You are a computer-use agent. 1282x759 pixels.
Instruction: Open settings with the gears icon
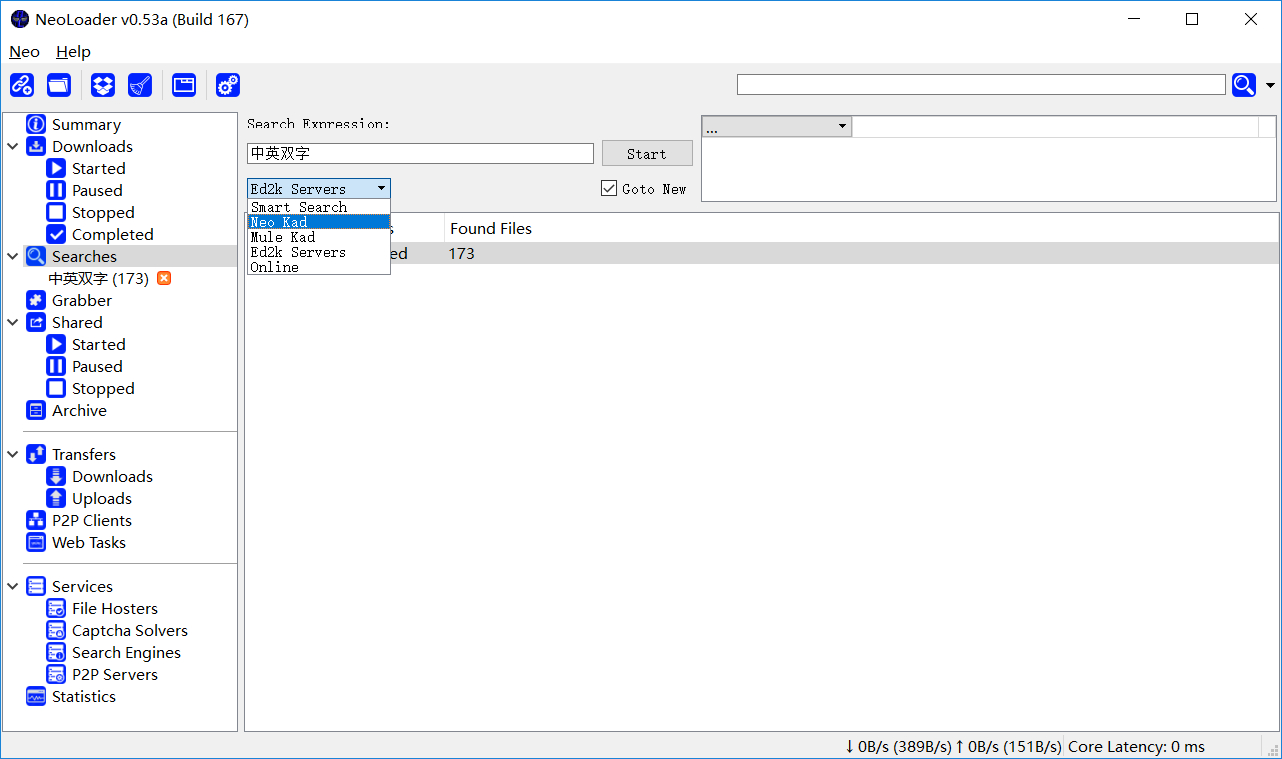tap(228, 85)
